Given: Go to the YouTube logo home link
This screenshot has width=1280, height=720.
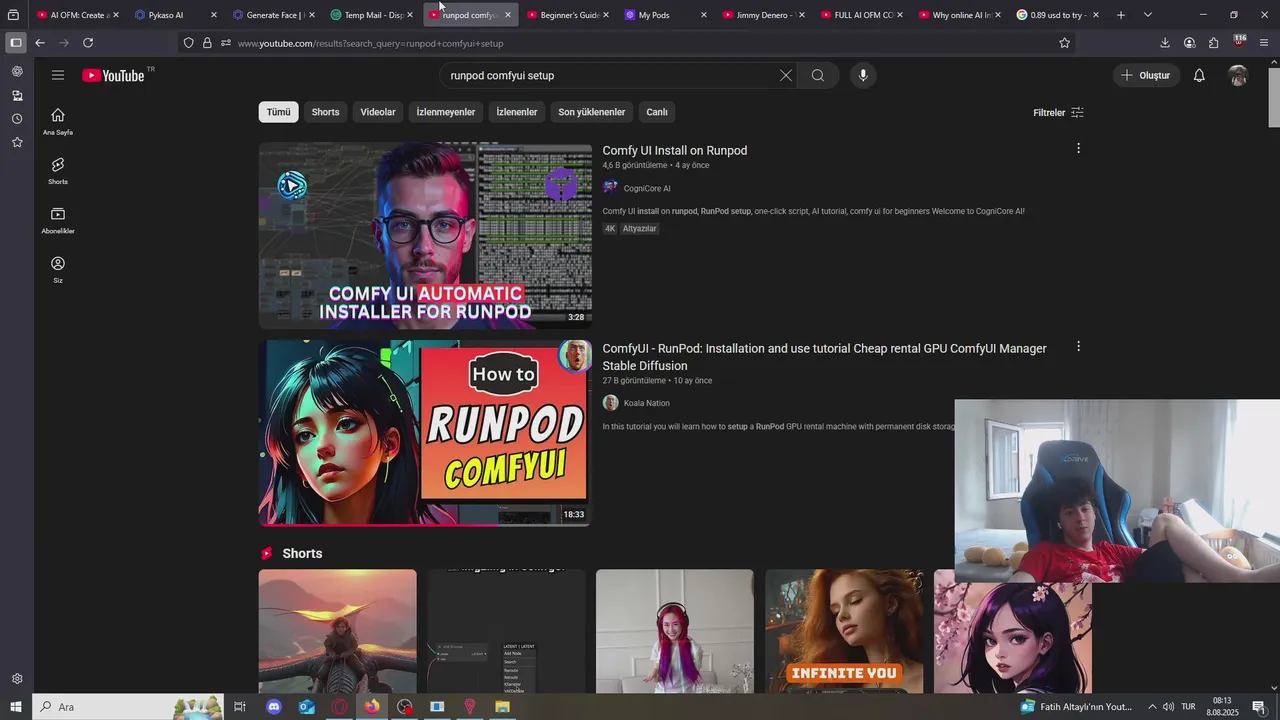Looking at the screenshot, I should pyautogui.click(x=113, y=75).
